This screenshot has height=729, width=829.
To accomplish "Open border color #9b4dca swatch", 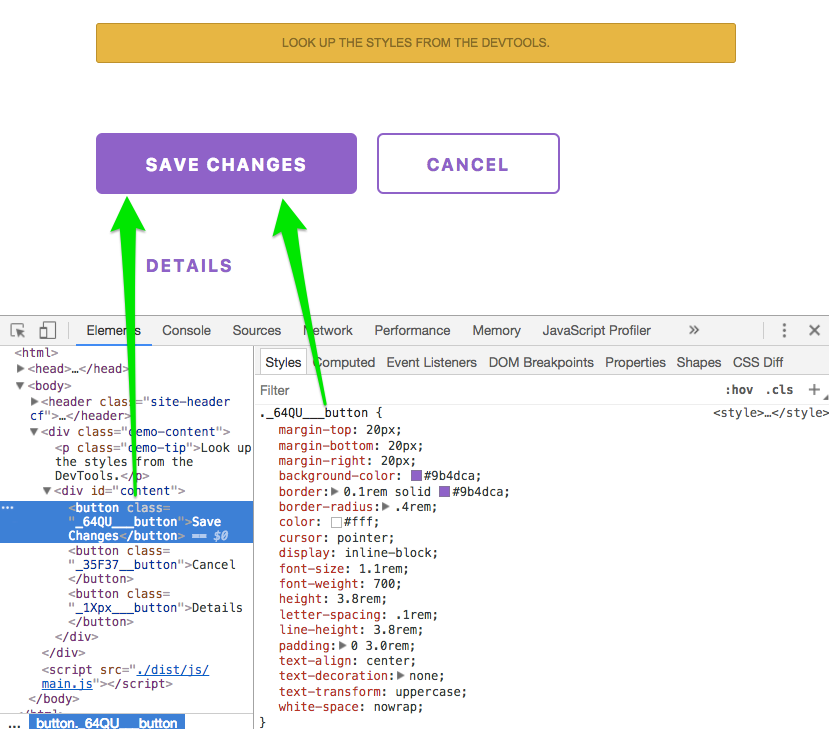I will click(x=445, y=492).
